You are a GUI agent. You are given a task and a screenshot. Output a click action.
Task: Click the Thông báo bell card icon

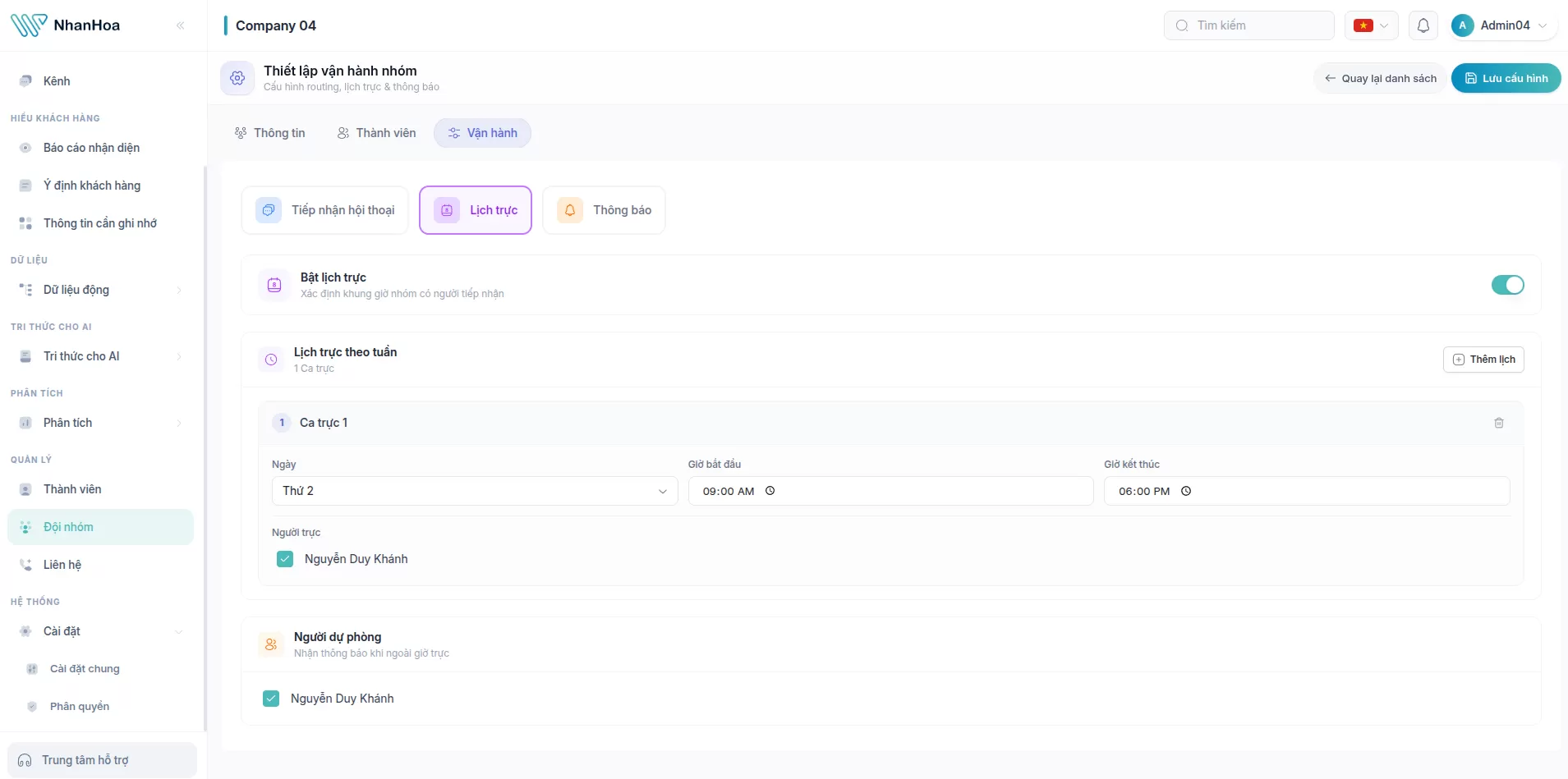tap(570, 210)
